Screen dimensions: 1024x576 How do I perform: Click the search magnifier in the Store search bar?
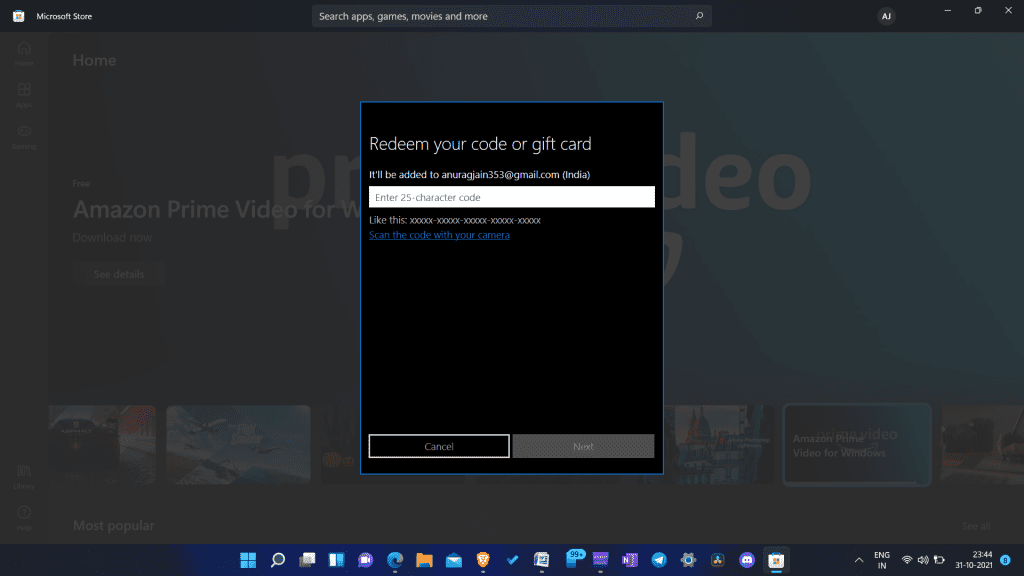point(699,16)
